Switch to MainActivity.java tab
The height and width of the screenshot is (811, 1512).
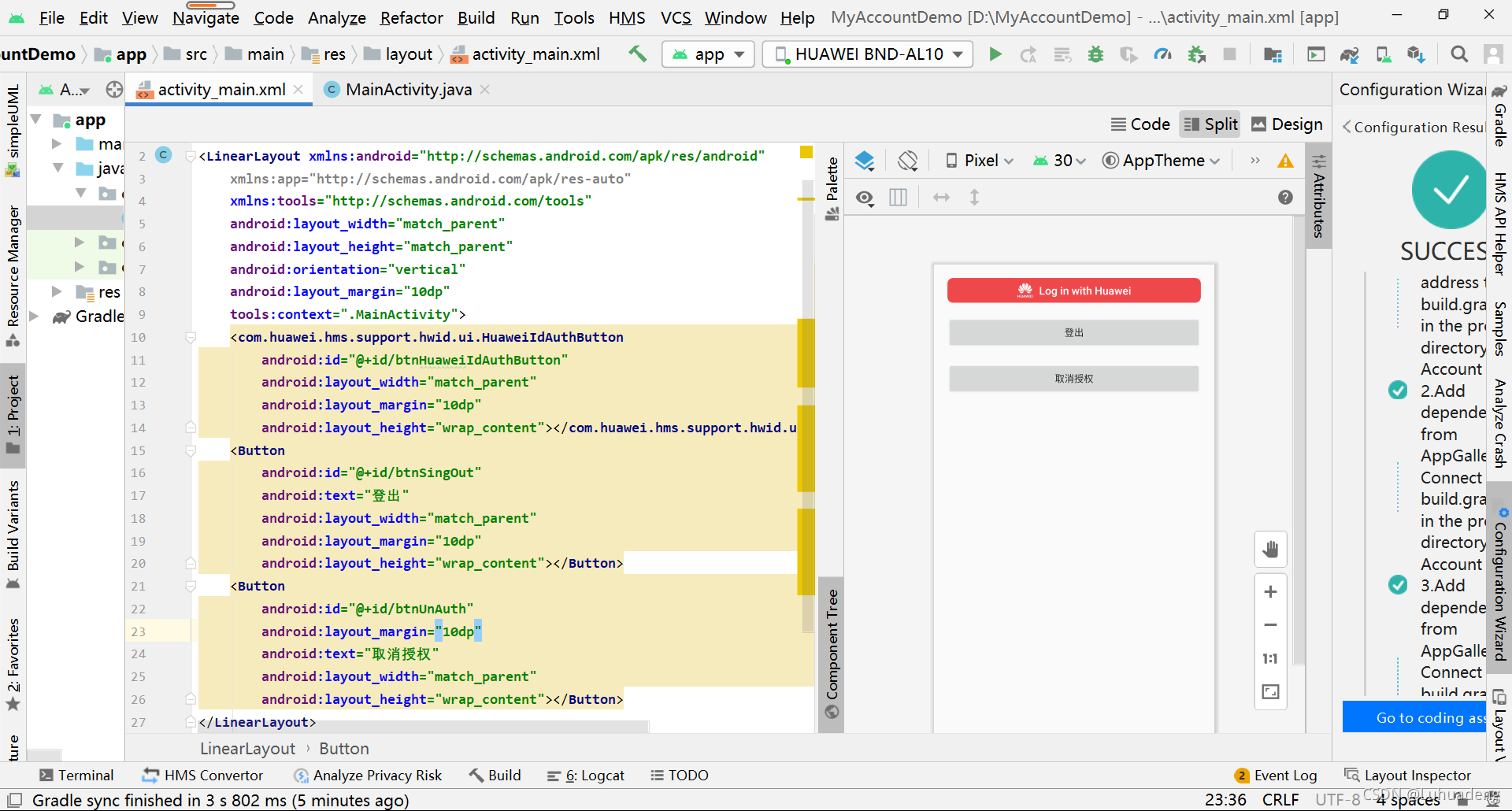408,90
